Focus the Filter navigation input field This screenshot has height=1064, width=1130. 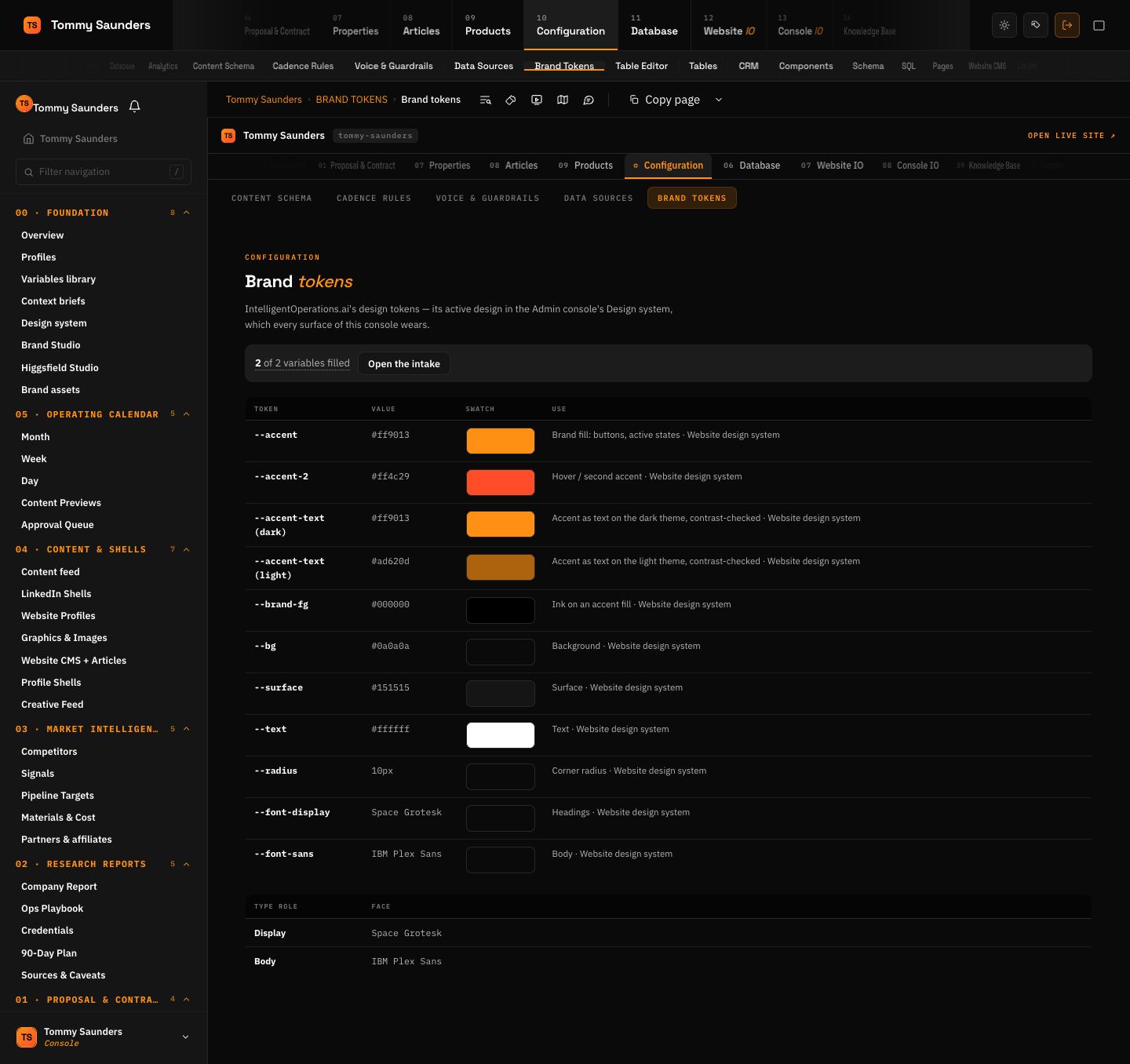pos(104,172)
